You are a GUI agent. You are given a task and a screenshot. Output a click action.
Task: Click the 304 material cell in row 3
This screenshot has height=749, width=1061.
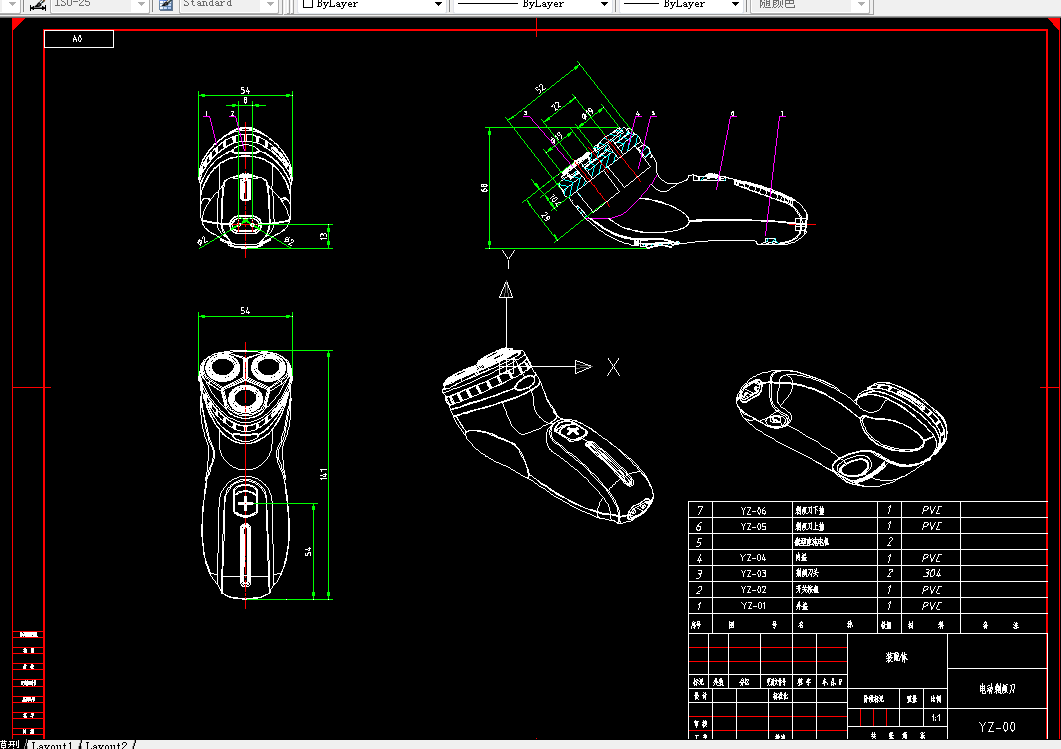pyautogui.click(x=932, y=574)
